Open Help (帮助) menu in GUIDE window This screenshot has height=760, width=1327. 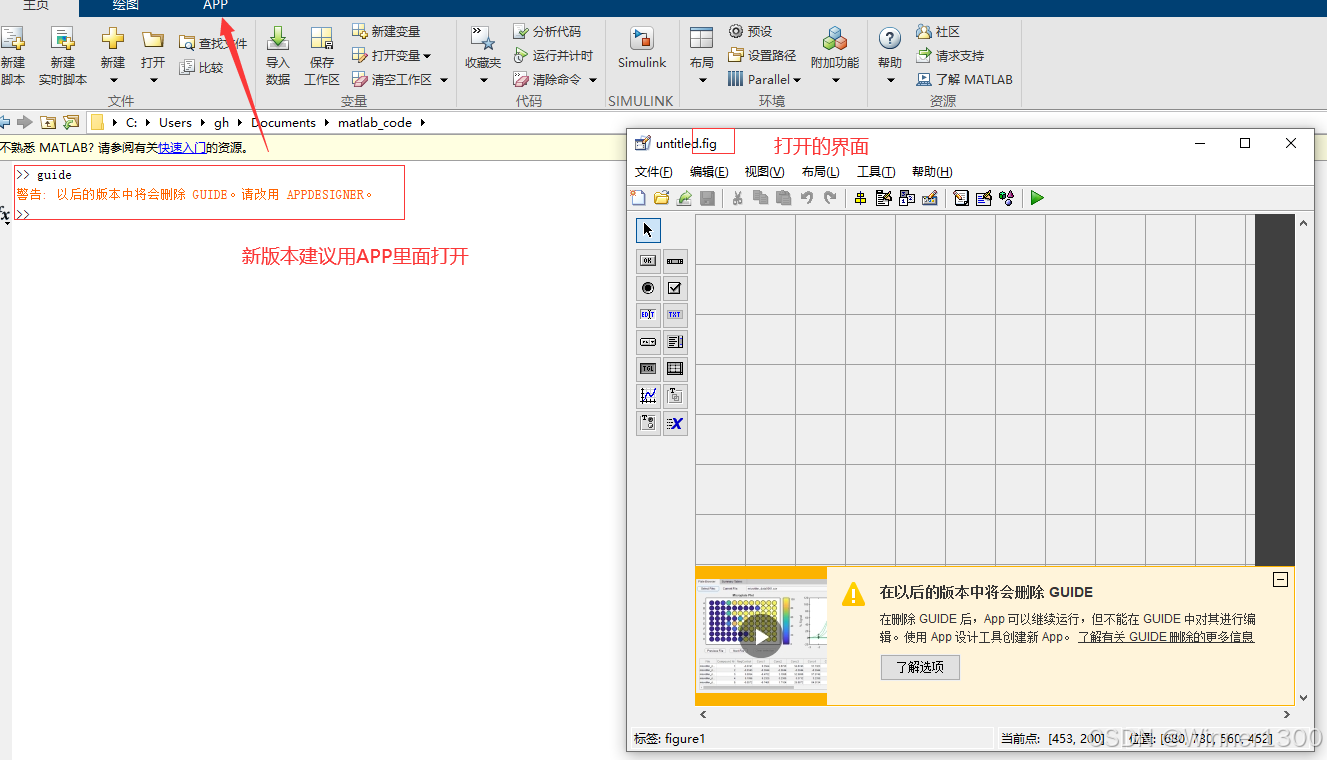(x=932, y=172)
